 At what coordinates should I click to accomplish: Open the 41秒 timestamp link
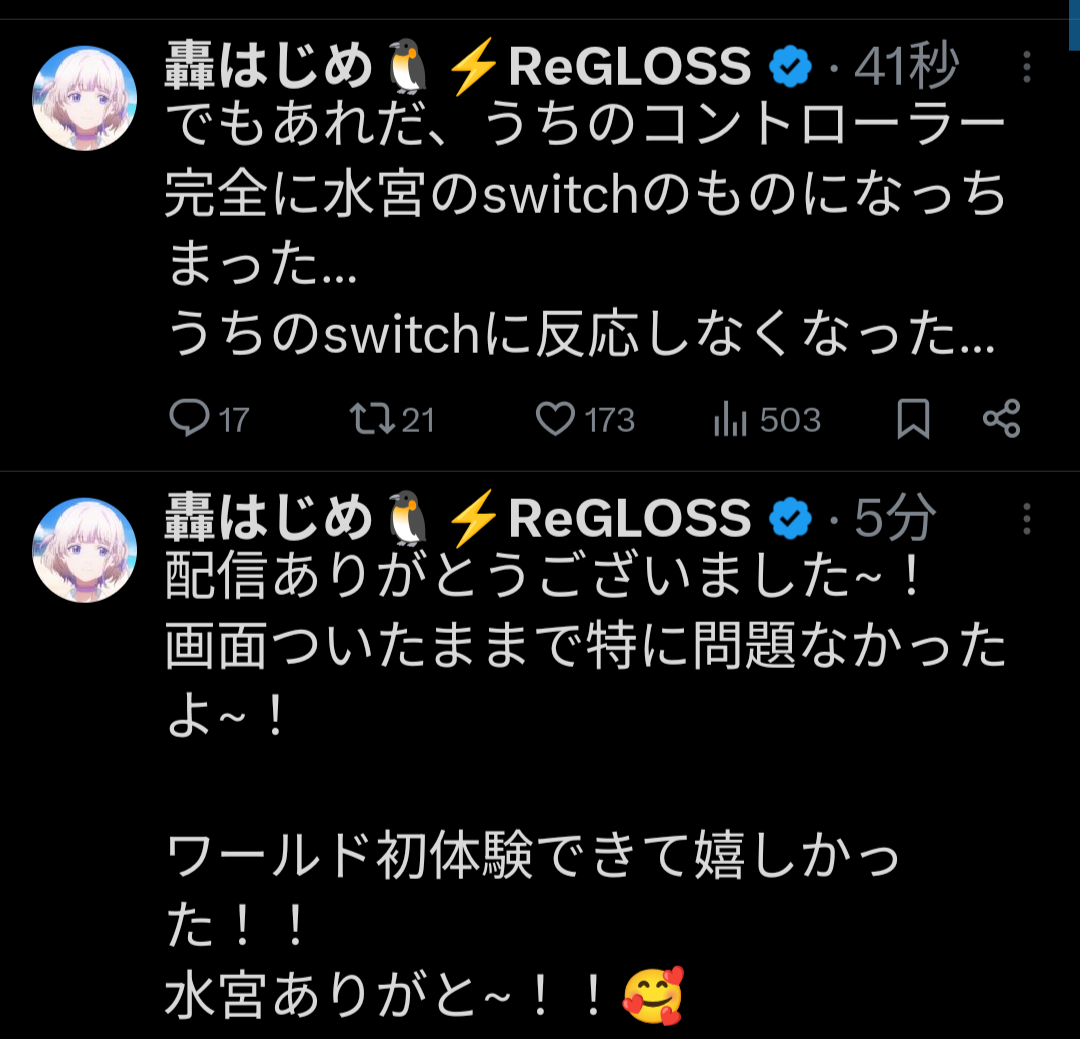point(906,66)
